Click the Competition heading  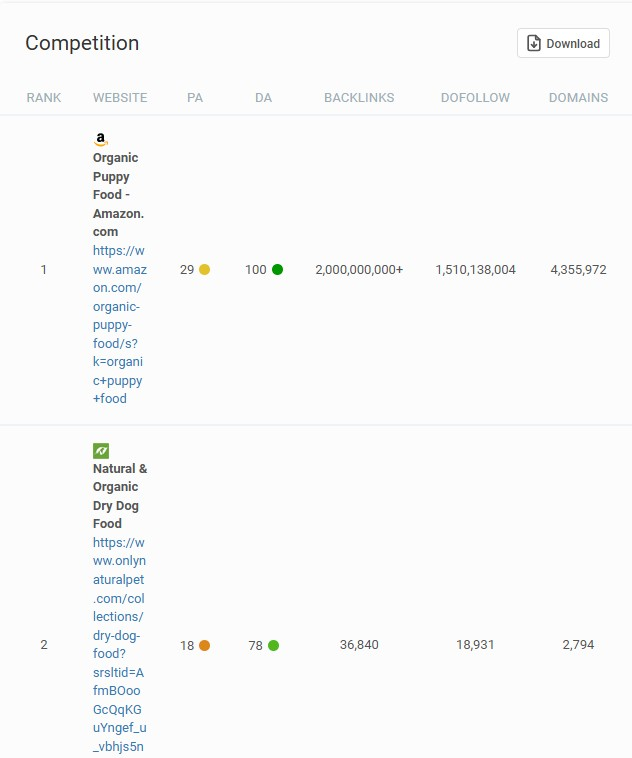coord(82,43)
